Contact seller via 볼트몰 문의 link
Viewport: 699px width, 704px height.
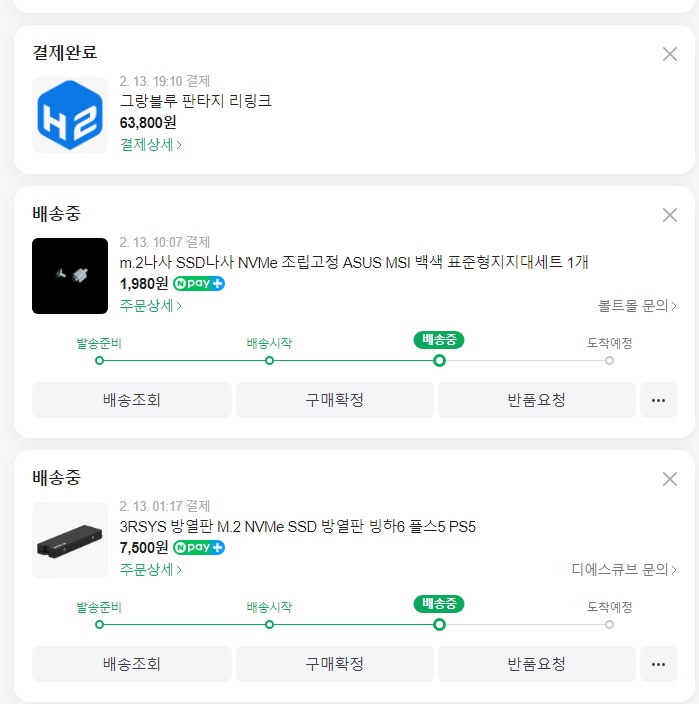tap(637, 306)
